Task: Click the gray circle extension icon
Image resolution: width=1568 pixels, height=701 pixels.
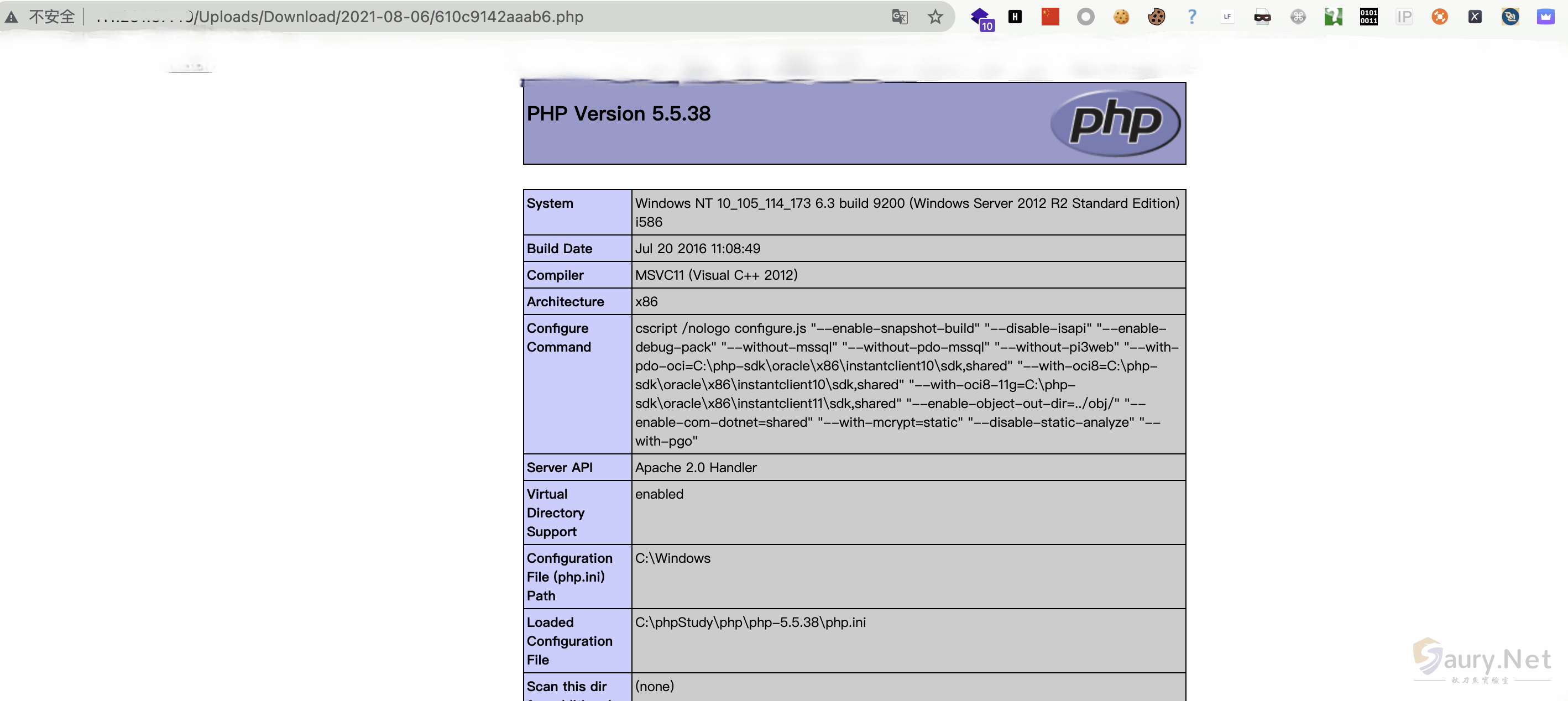Action: 1085,17
